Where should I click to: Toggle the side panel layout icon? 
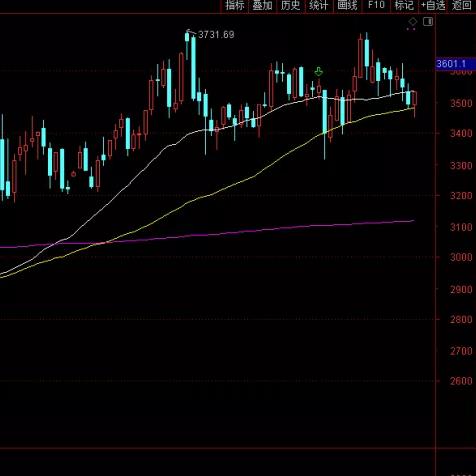point(428,22)
